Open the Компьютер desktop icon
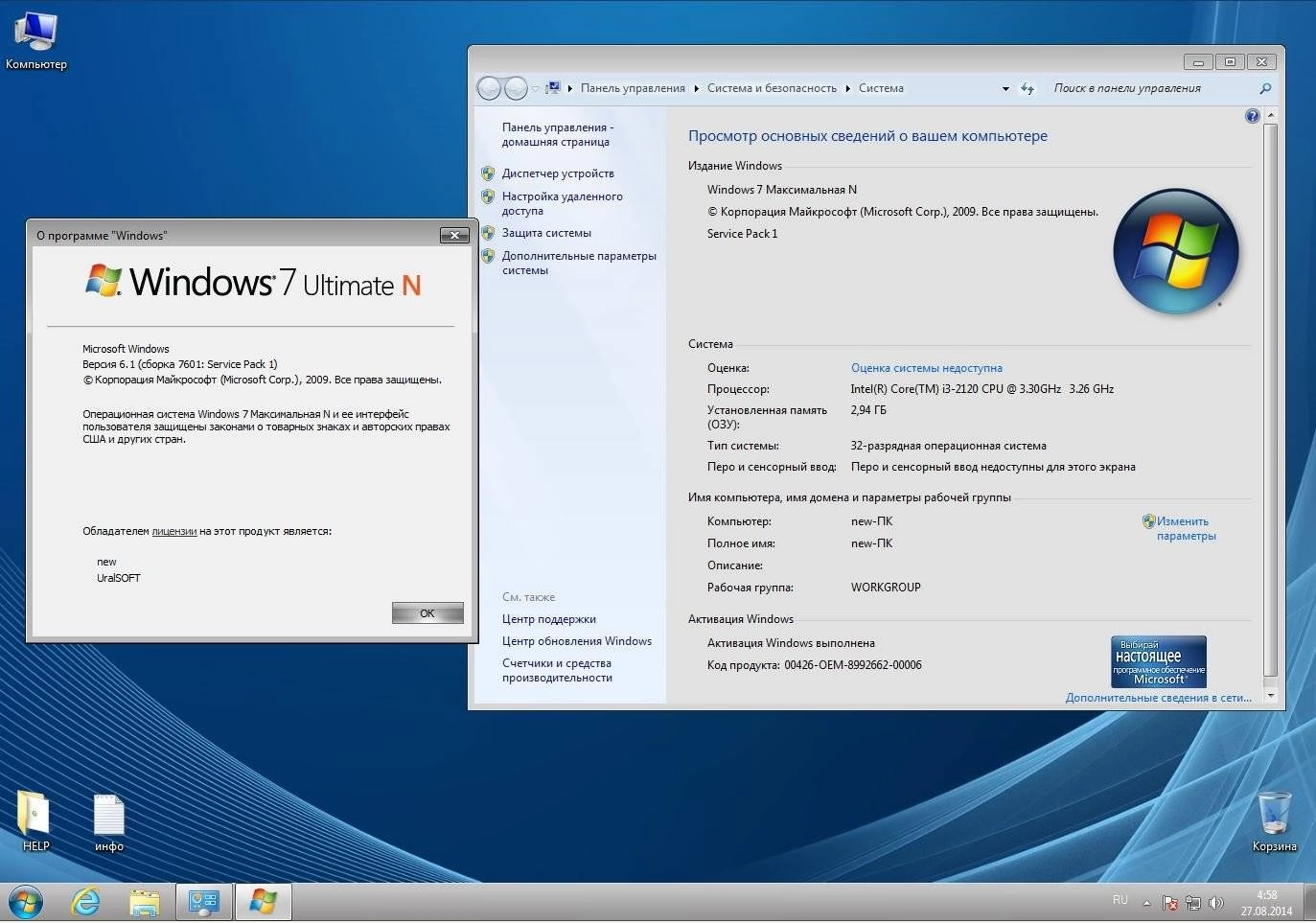1316x923 pixels. (x=35, y=40)
